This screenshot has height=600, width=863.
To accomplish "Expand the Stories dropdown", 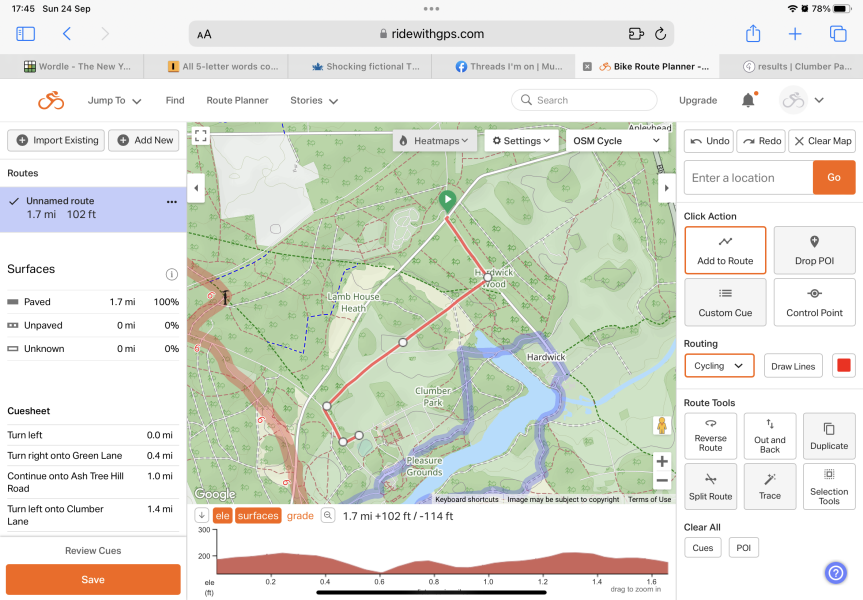I will (314, 101).
